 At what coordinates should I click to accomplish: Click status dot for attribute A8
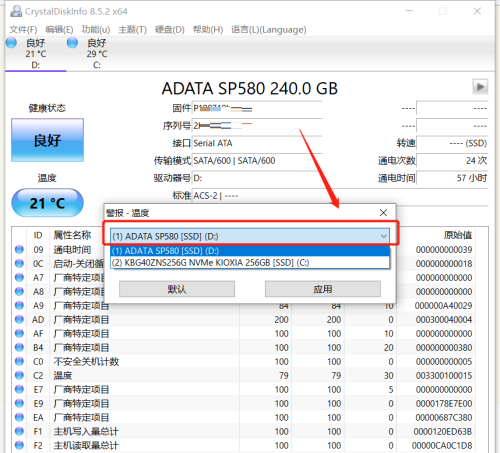click(x=19, y=291)
